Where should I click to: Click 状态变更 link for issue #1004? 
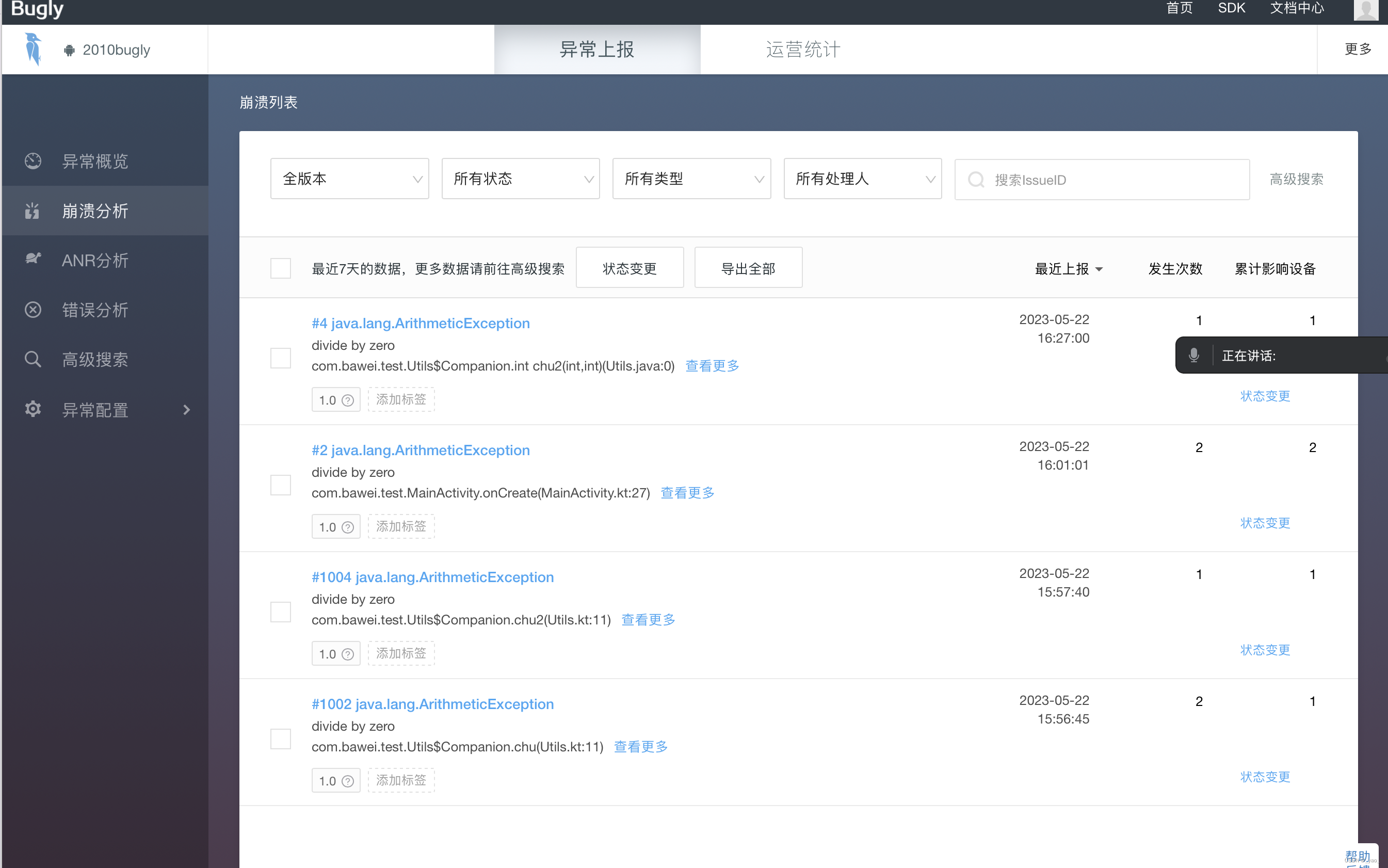(1265, 650)
